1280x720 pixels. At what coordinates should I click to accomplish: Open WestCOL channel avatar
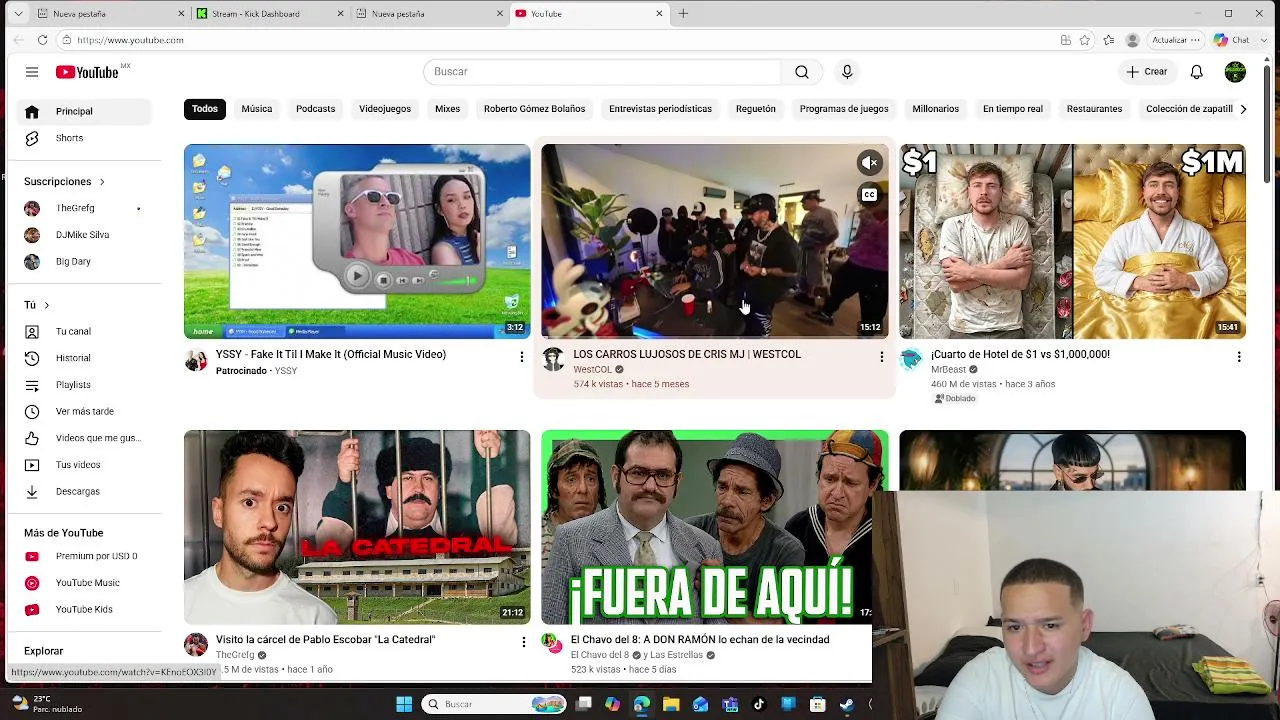[x=553, y=359]
